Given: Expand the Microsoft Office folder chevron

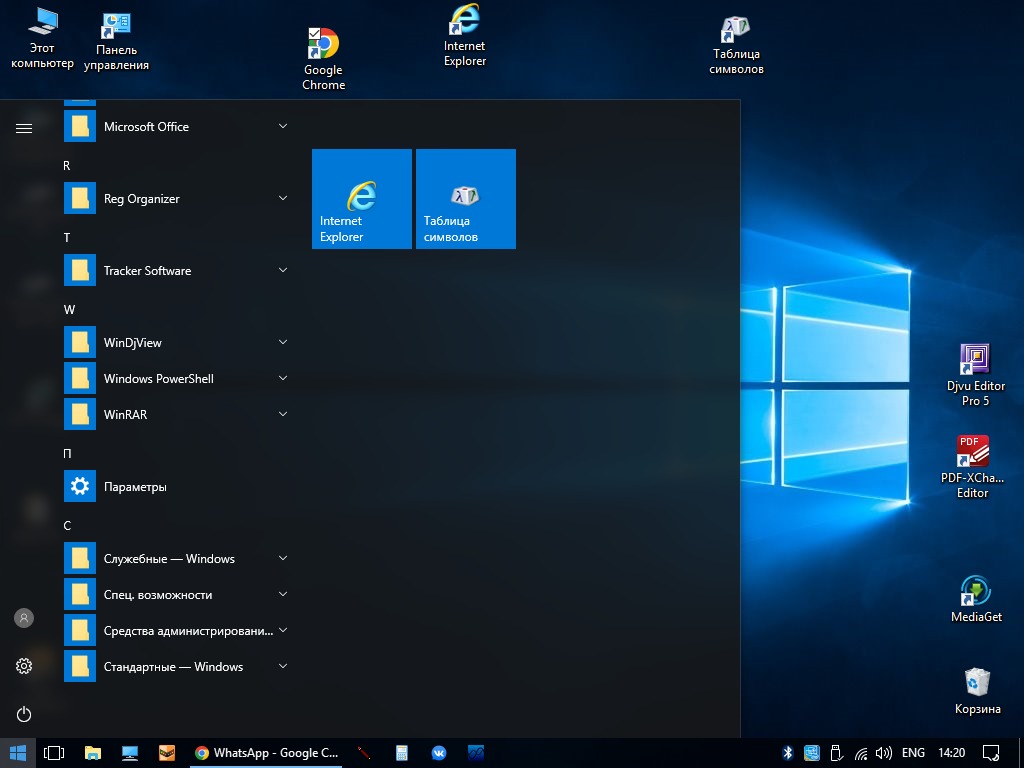Looking at the screenshot, I should (x=283, y=126).
